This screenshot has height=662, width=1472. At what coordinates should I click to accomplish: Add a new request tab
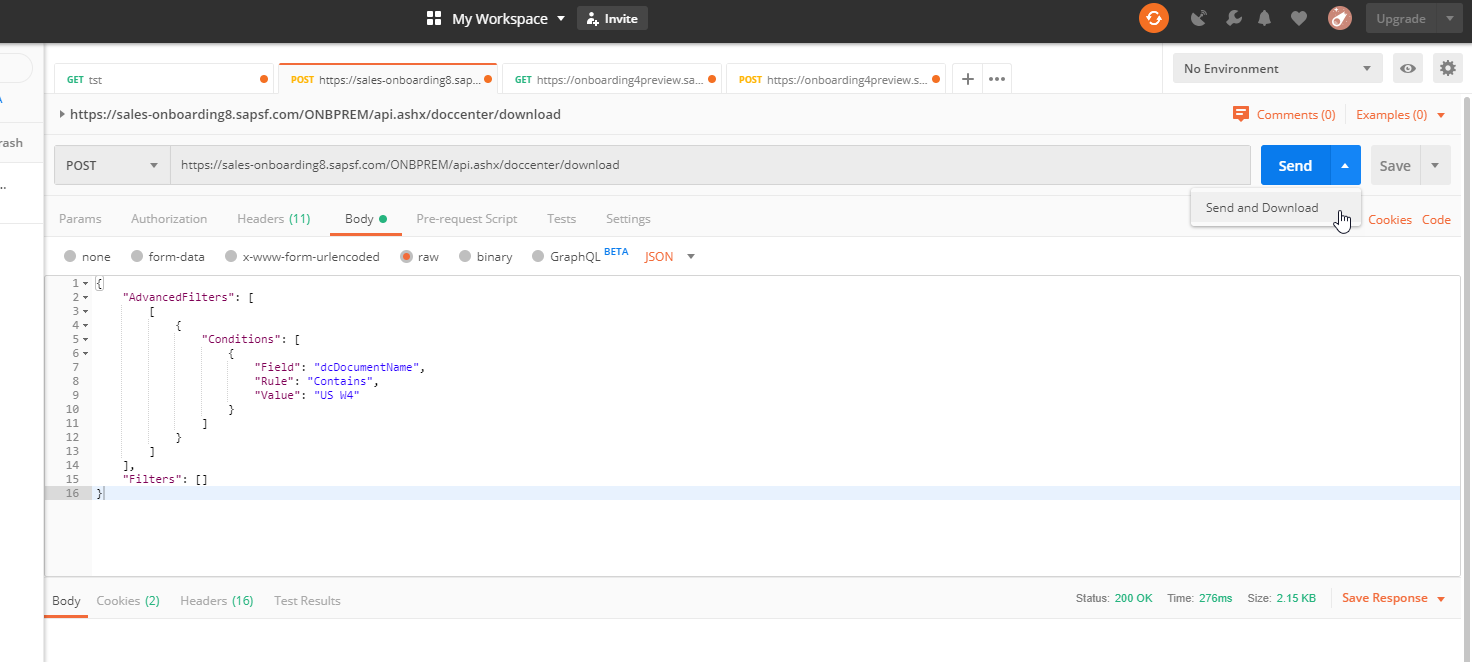[967, 79]
